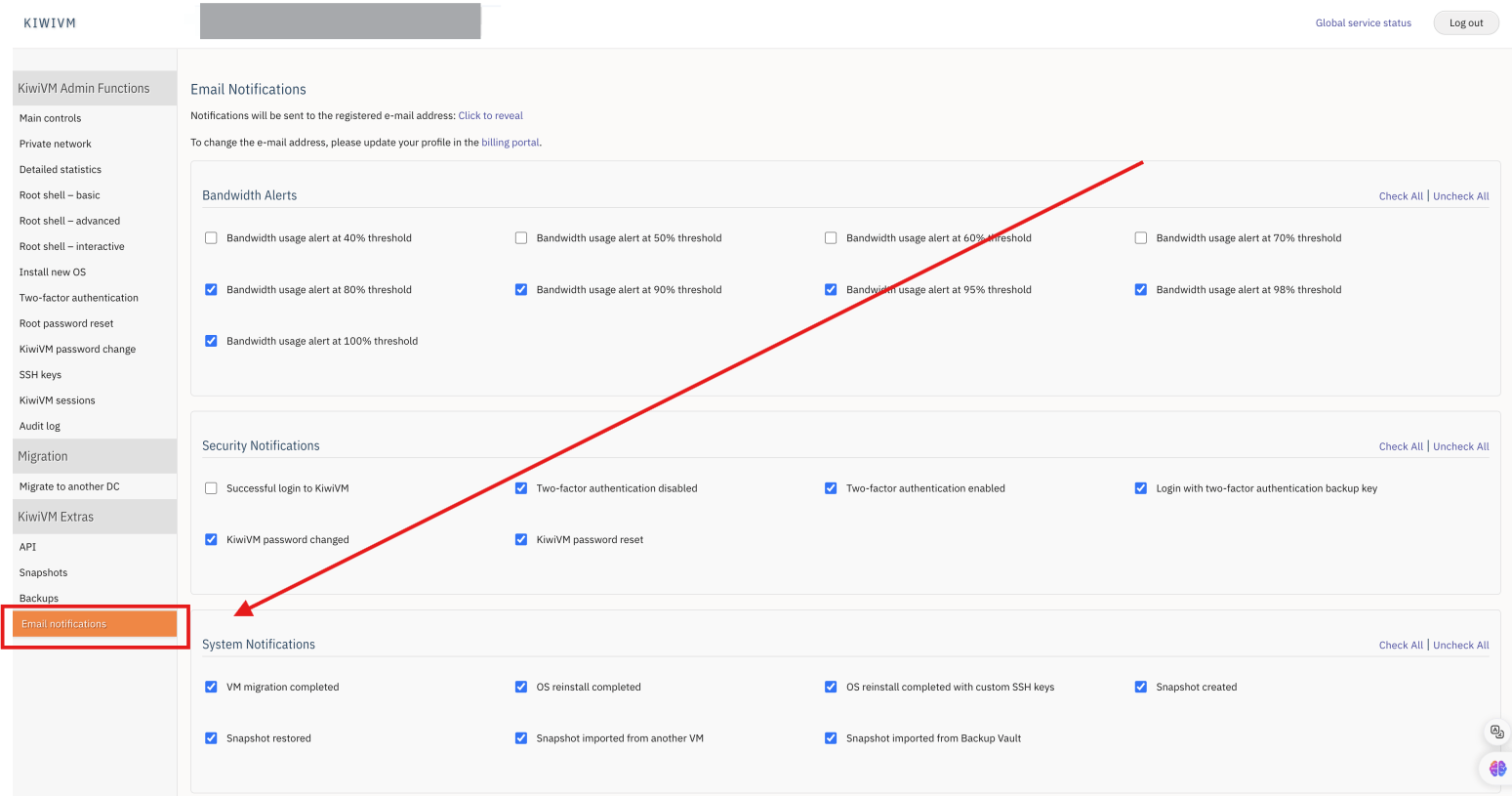Uncheck KiwiVM password changed notification

point(211,539)
